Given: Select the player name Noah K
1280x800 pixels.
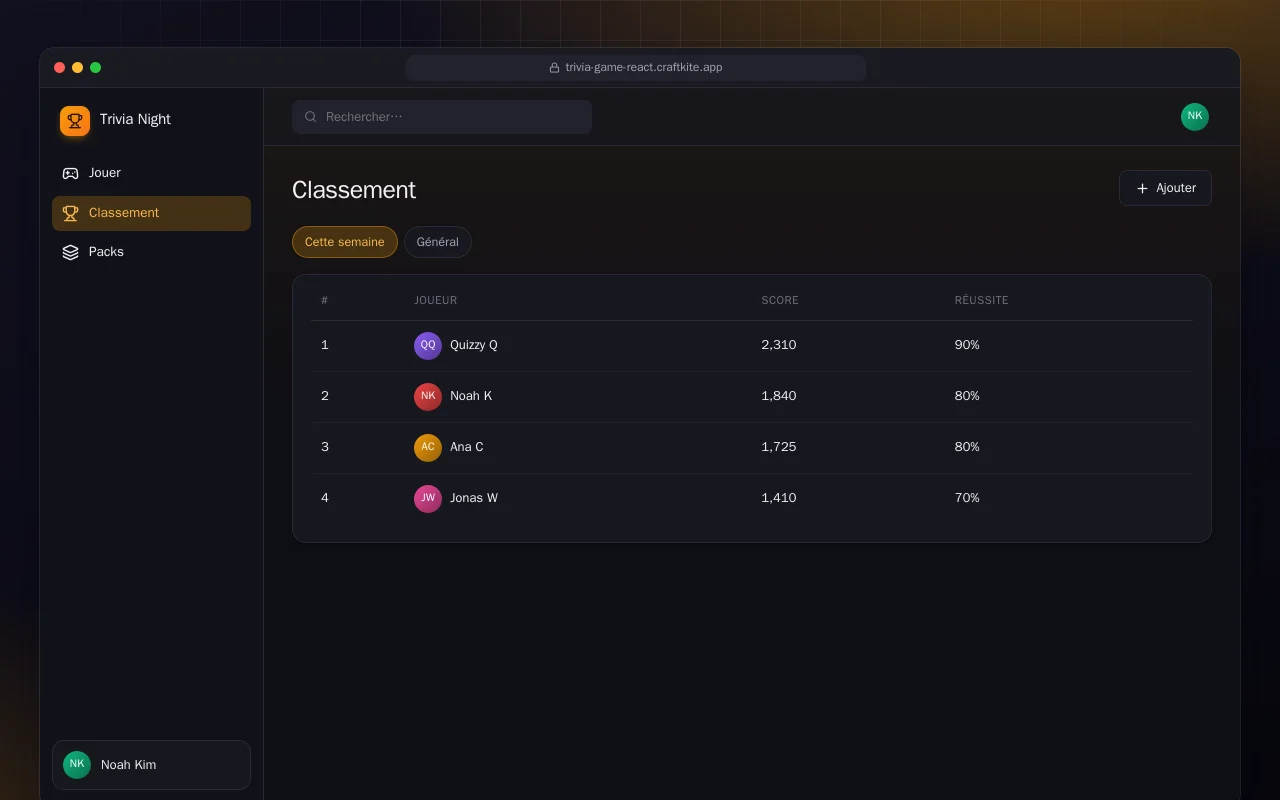Looking at the screenshot, I should tap(471, 396).
